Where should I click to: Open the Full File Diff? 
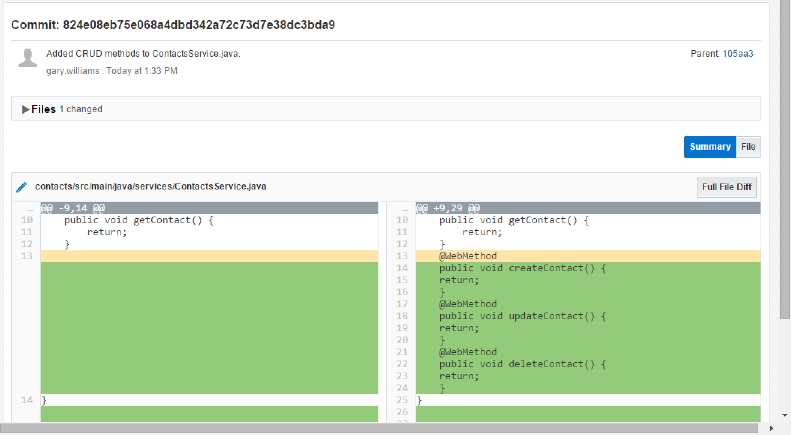click(726, 187)
